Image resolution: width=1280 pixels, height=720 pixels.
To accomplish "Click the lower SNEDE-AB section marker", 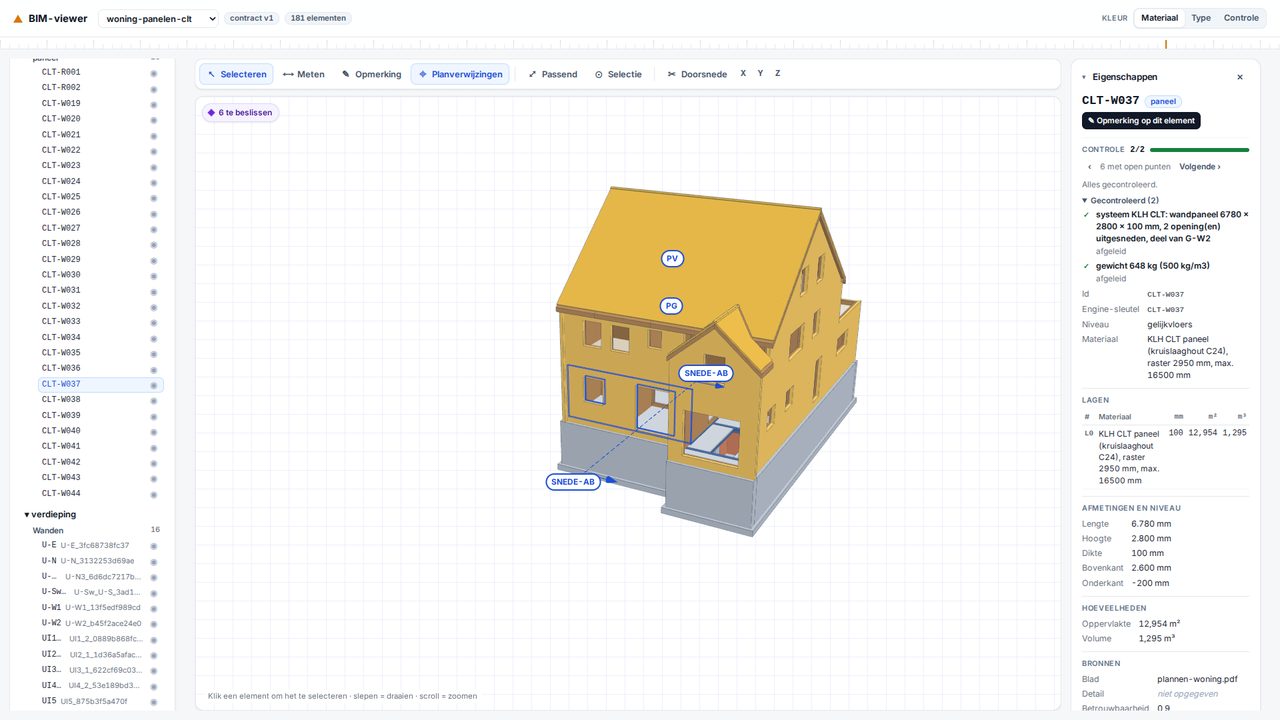I will (573, 482).
